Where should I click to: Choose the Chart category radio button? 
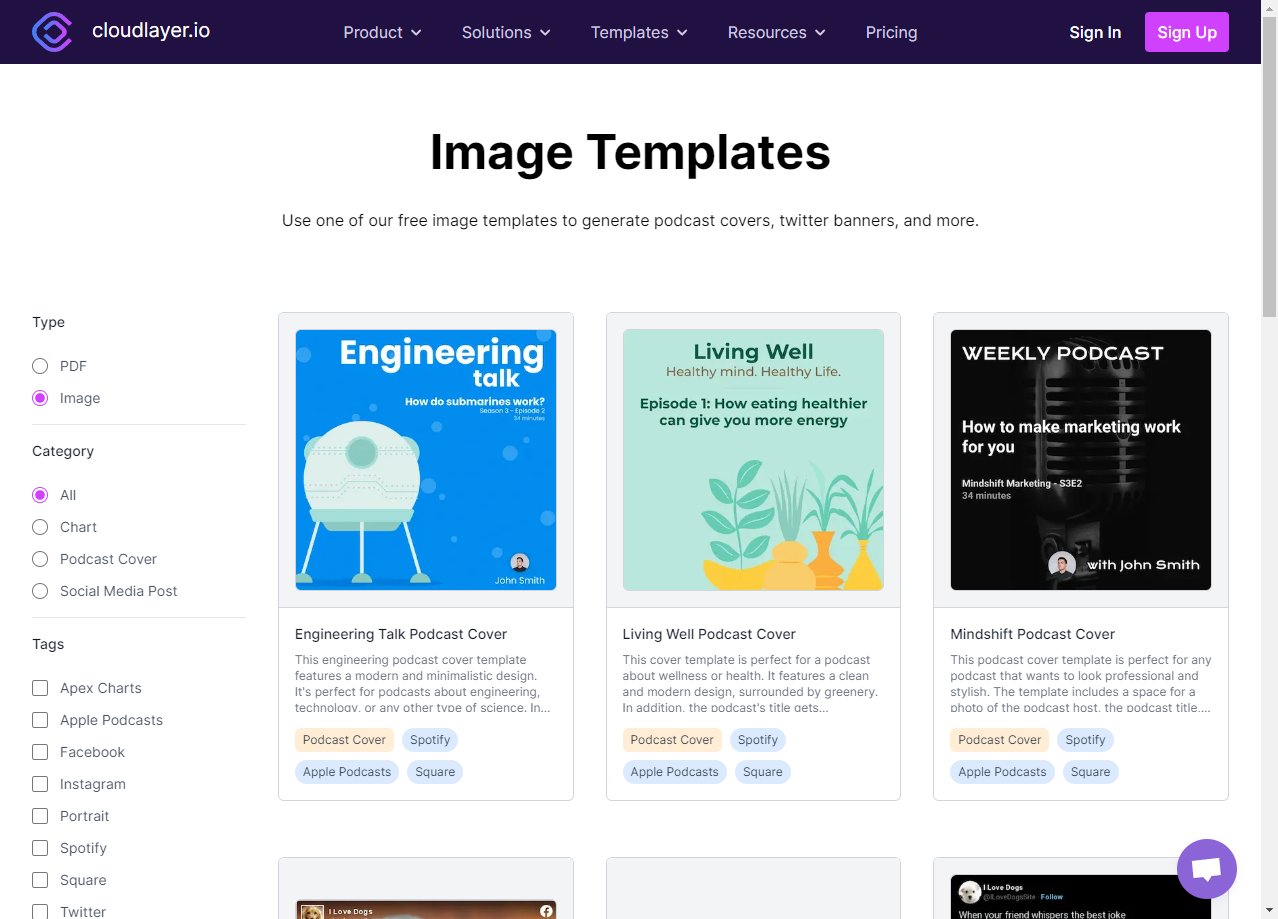pos(39,527)
